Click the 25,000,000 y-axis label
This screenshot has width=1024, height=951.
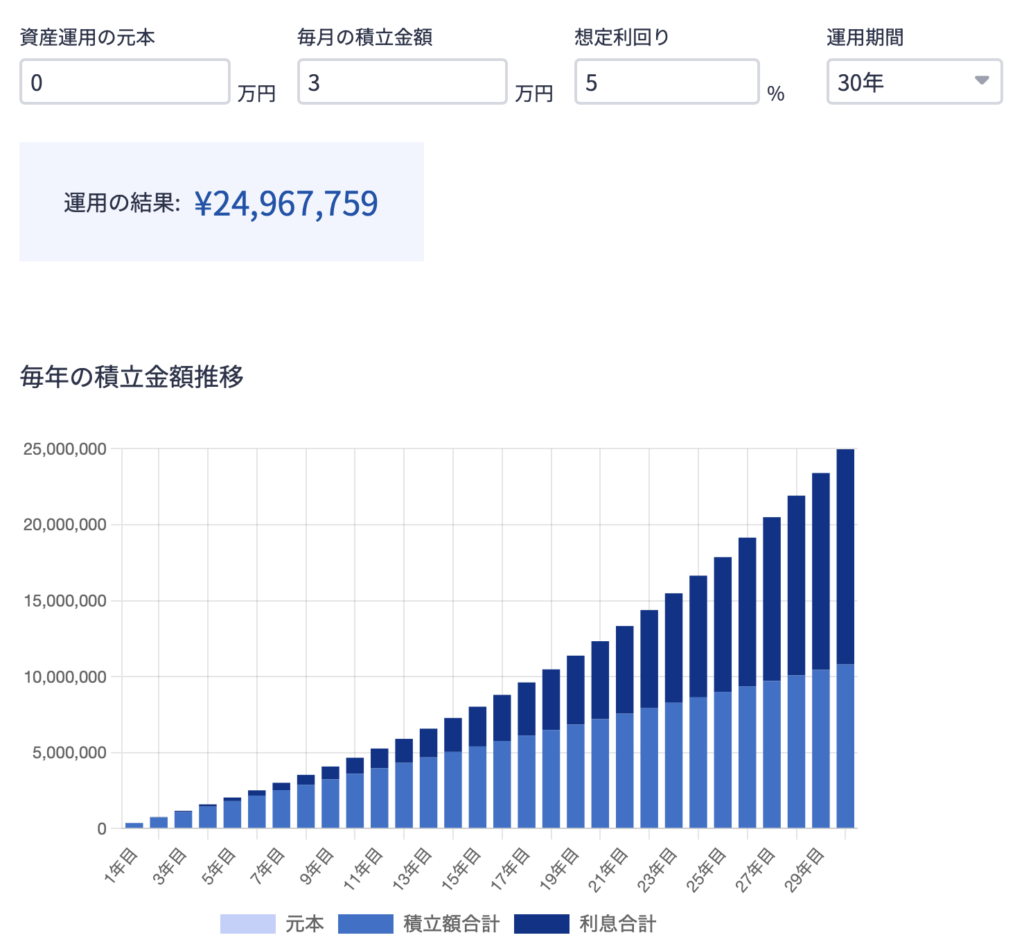(64, 449)
